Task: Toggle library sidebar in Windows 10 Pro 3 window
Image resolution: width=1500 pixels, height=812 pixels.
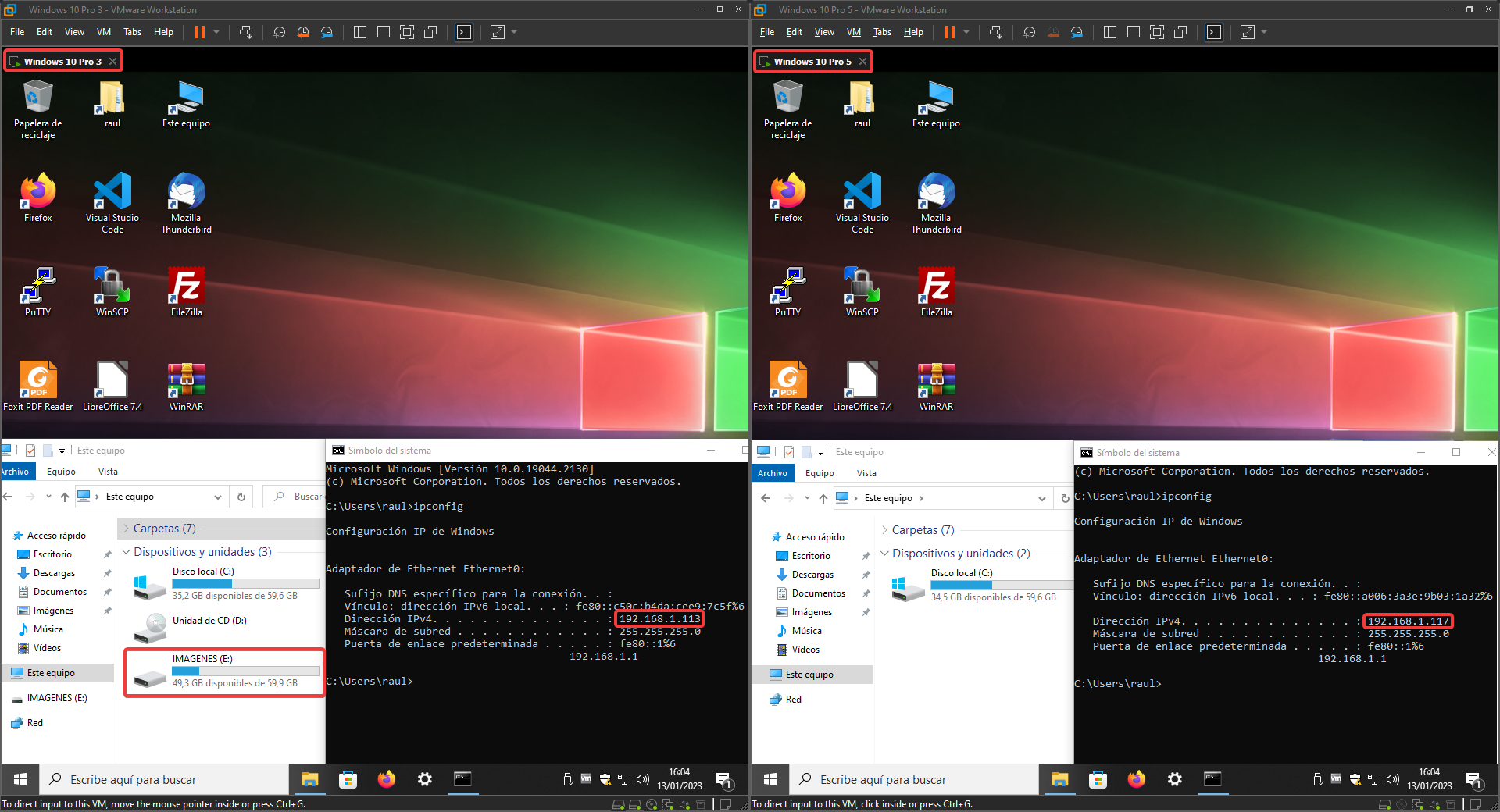Action: (360, 32)
